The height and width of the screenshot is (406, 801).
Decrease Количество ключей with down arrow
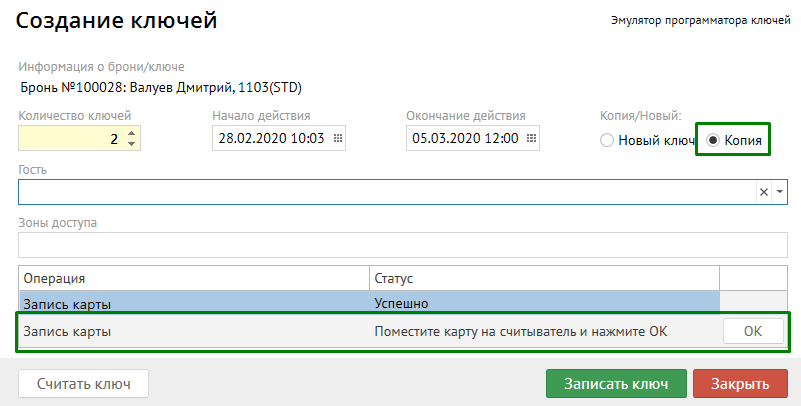click(x=131, y=144)
